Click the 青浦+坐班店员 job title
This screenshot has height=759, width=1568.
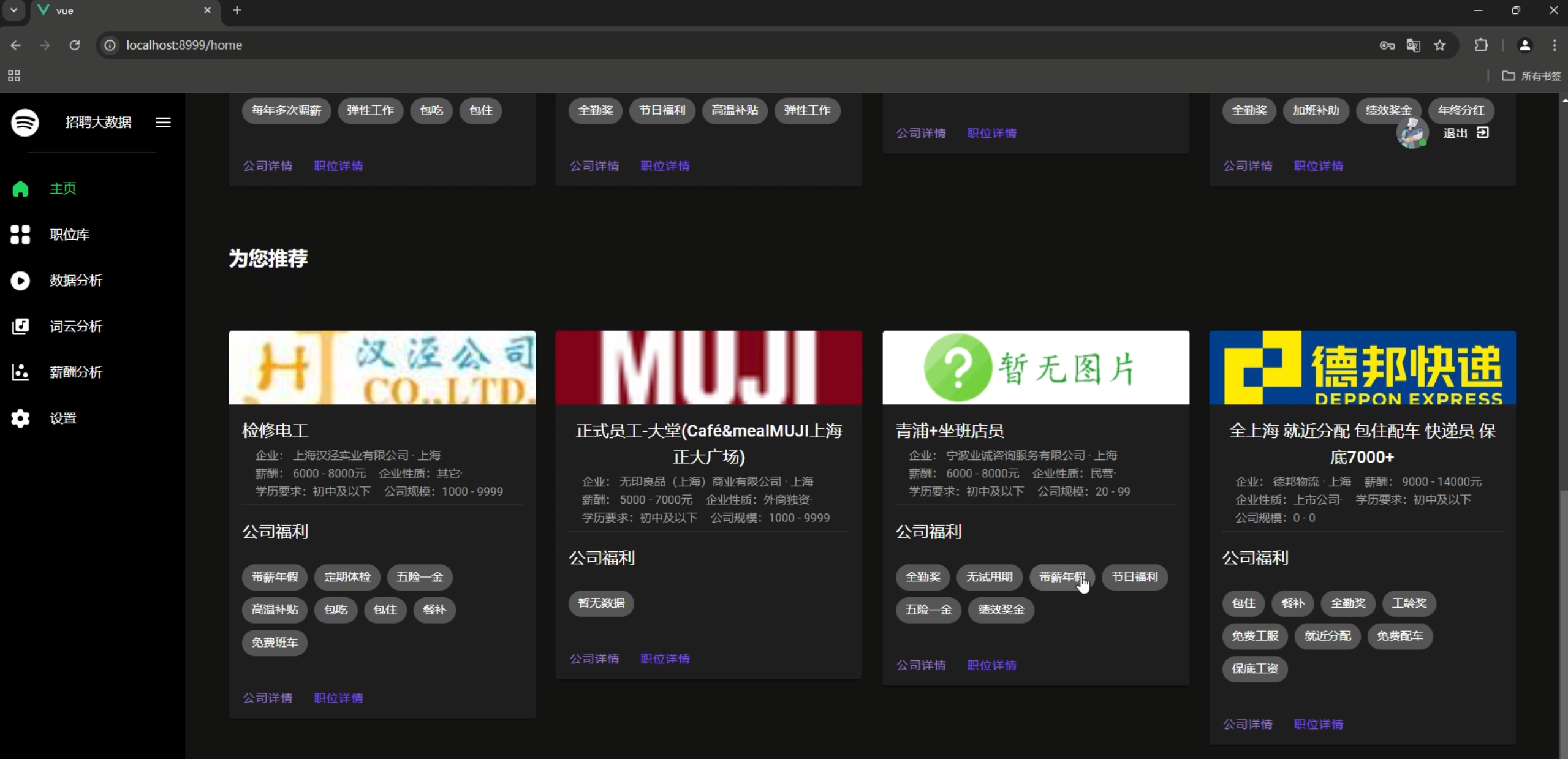(950, 431)
